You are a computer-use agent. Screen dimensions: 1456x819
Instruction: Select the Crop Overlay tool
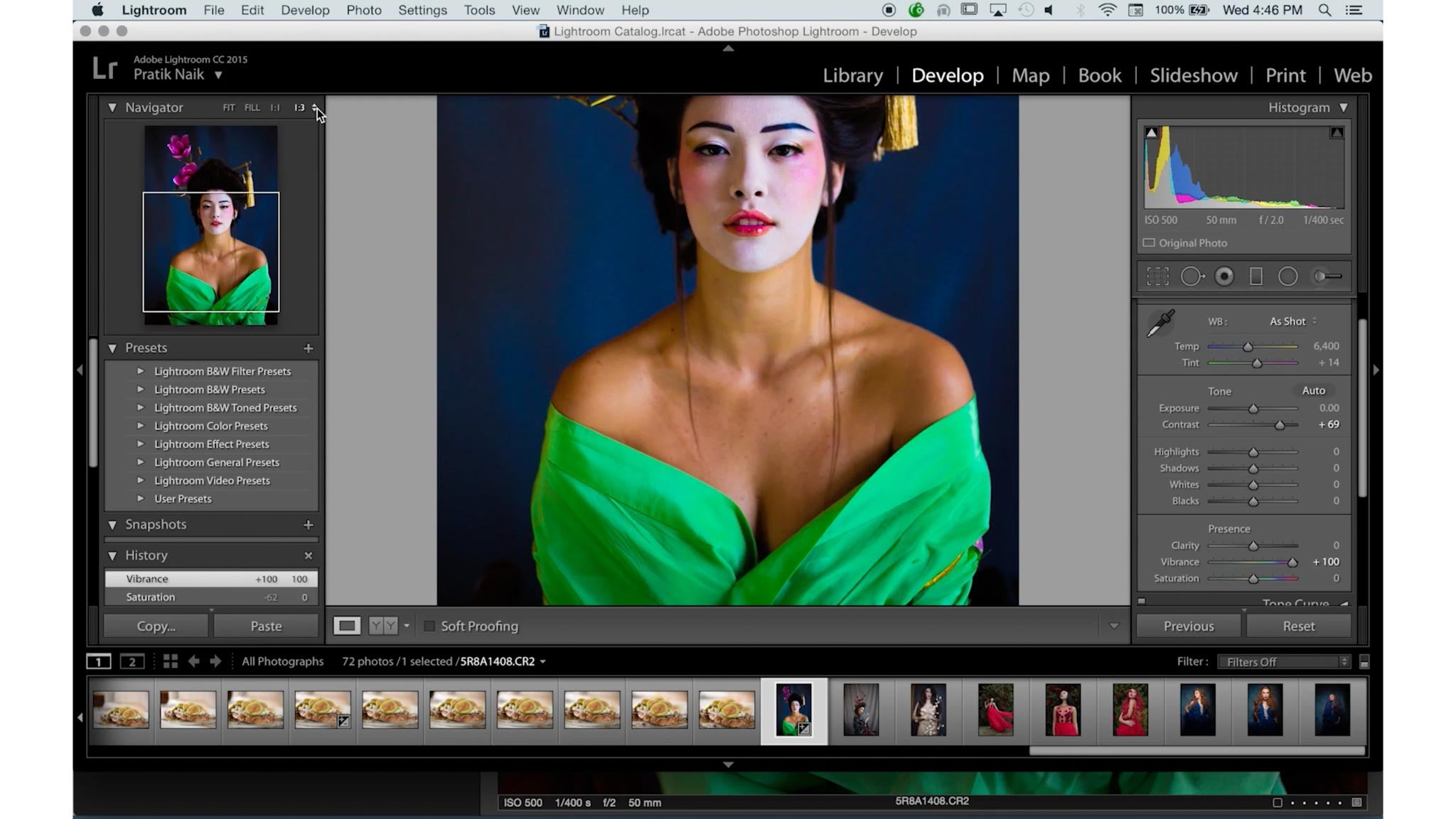[x=1157, y=276]
